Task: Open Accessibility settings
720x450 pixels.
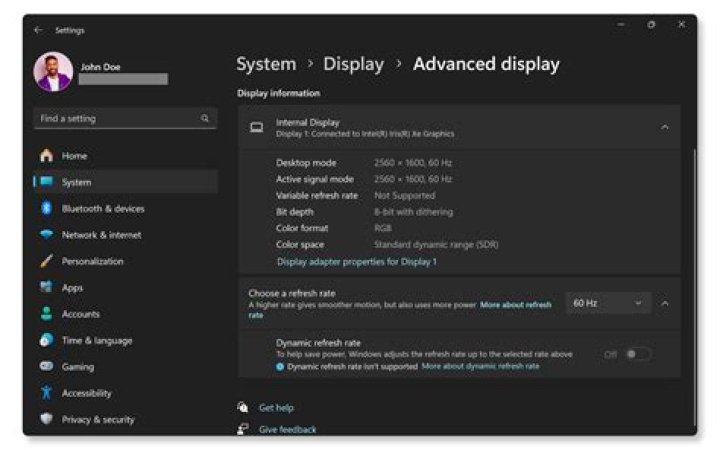Action: [125, 393]
